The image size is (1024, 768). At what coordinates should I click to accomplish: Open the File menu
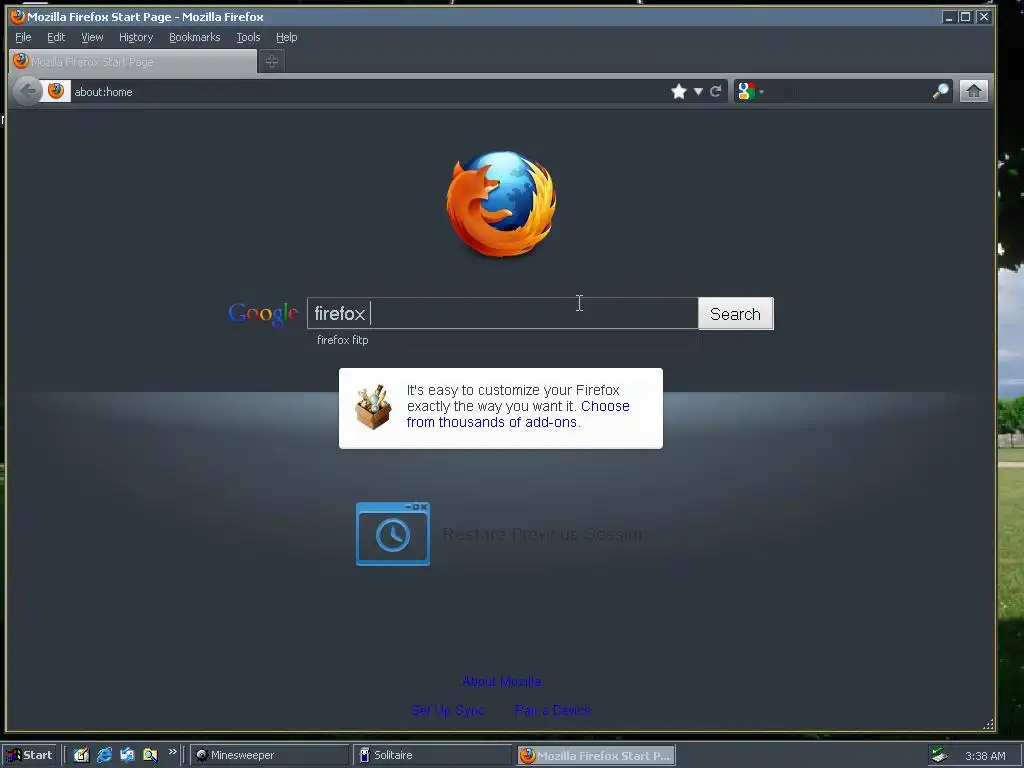pos(23,37)
